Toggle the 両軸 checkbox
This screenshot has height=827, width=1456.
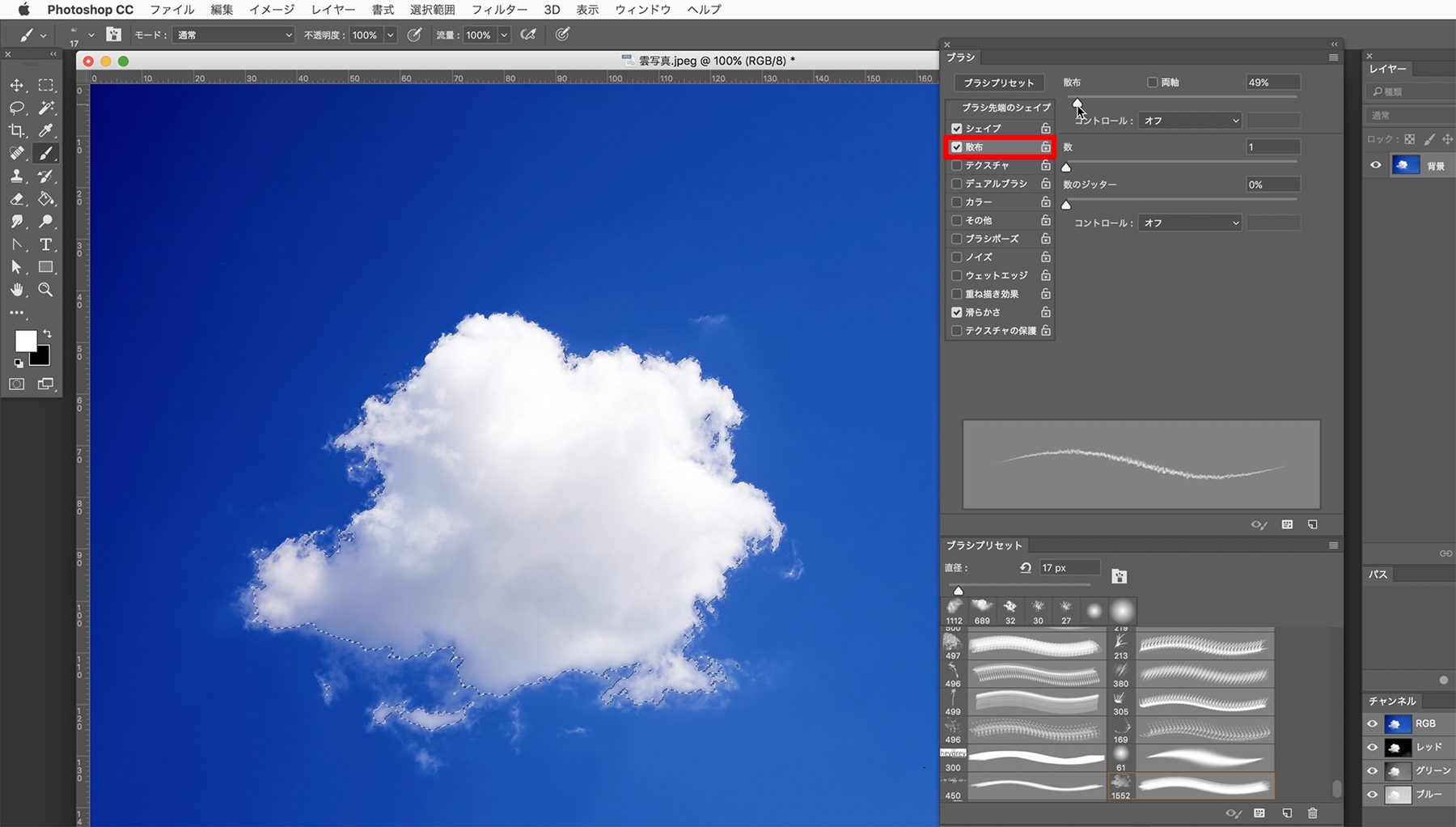[x=1153, y=83]
